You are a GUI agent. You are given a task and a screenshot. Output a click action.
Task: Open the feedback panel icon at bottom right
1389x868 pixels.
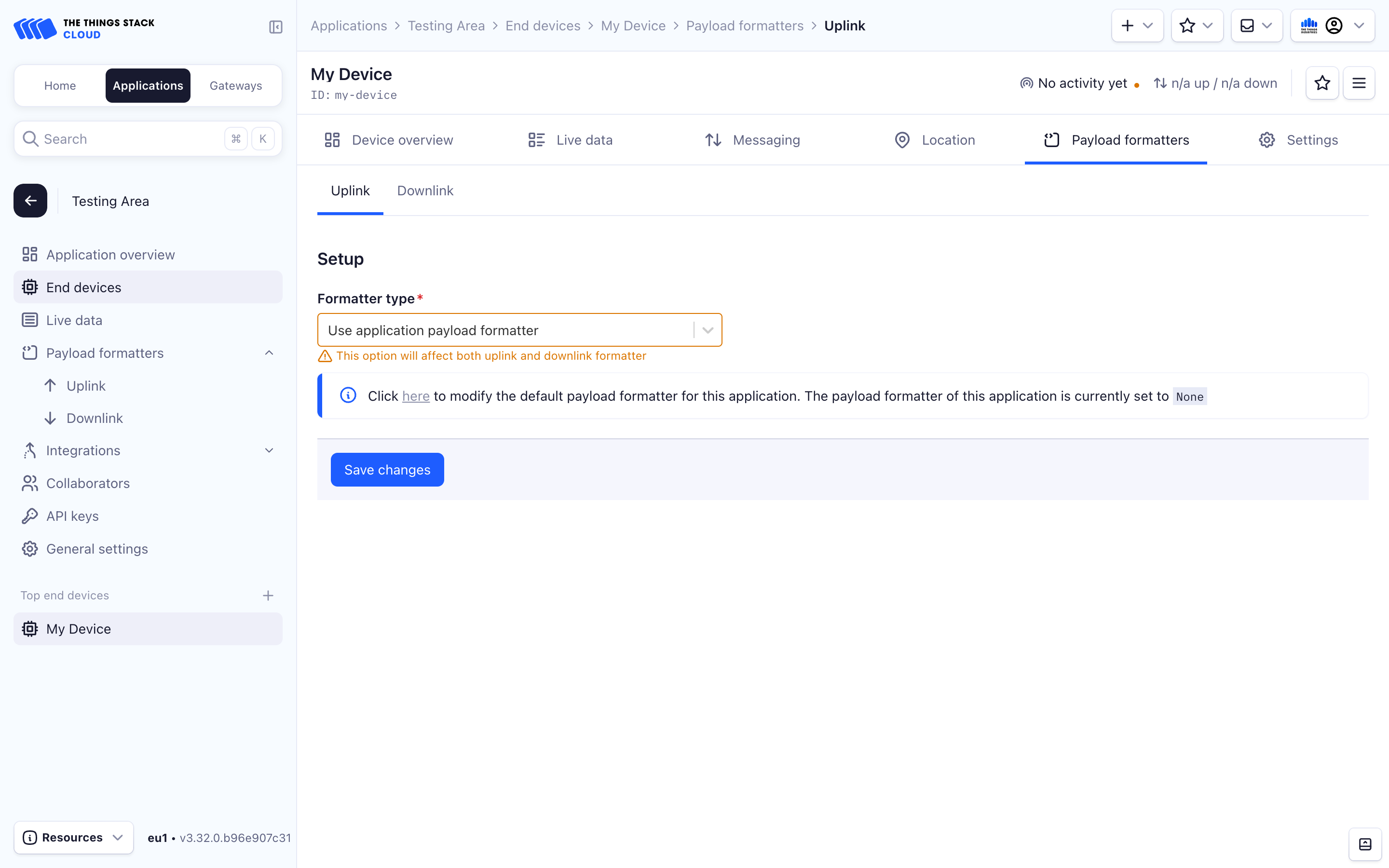[1365, 844]
